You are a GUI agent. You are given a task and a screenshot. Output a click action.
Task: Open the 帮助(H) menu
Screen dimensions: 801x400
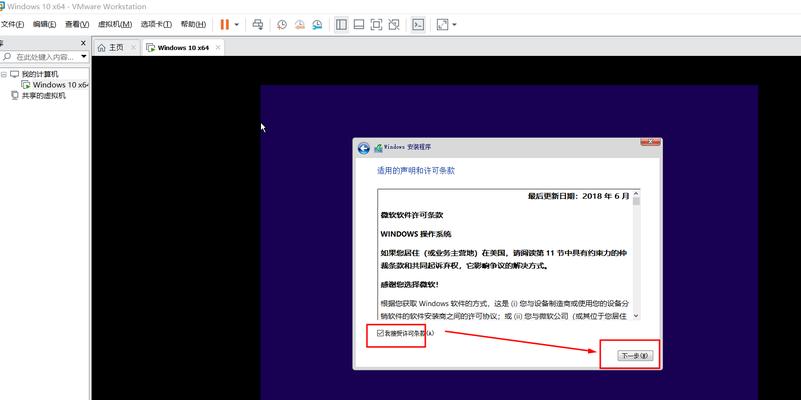[x=193, y=25]
